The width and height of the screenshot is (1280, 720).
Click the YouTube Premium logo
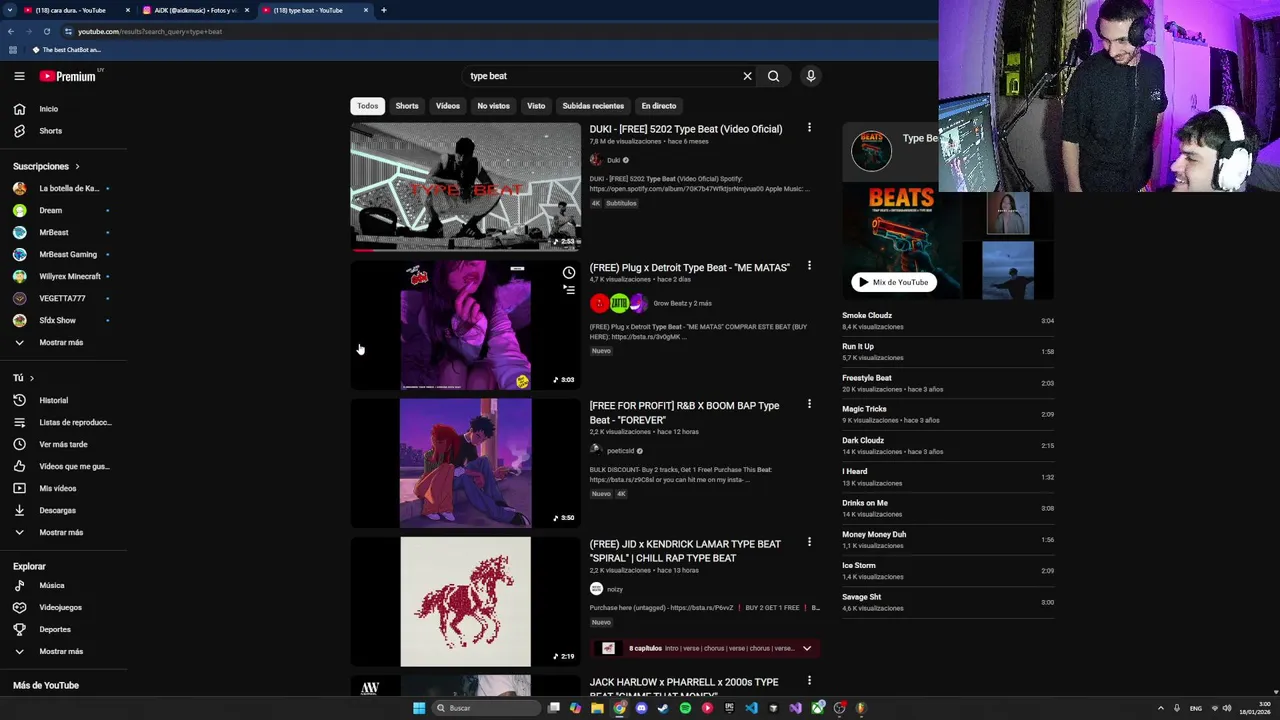[68, 76]
